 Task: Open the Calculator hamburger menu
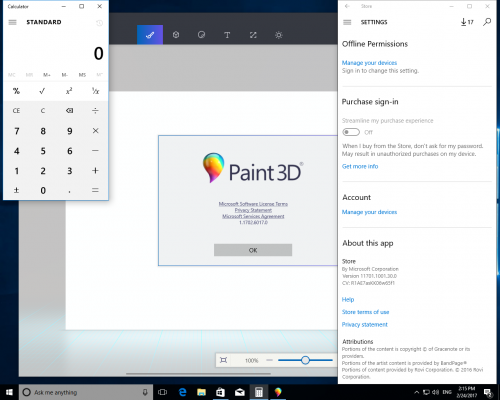(12, 22)
